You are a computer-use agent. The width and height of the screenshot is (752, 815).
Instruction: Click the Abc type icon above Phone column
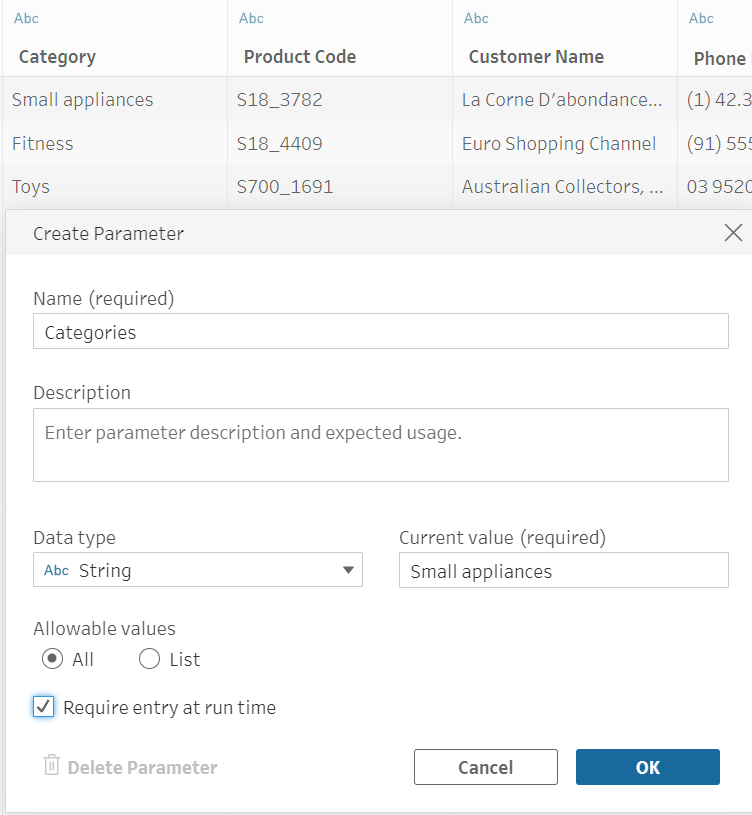point(702,18)
